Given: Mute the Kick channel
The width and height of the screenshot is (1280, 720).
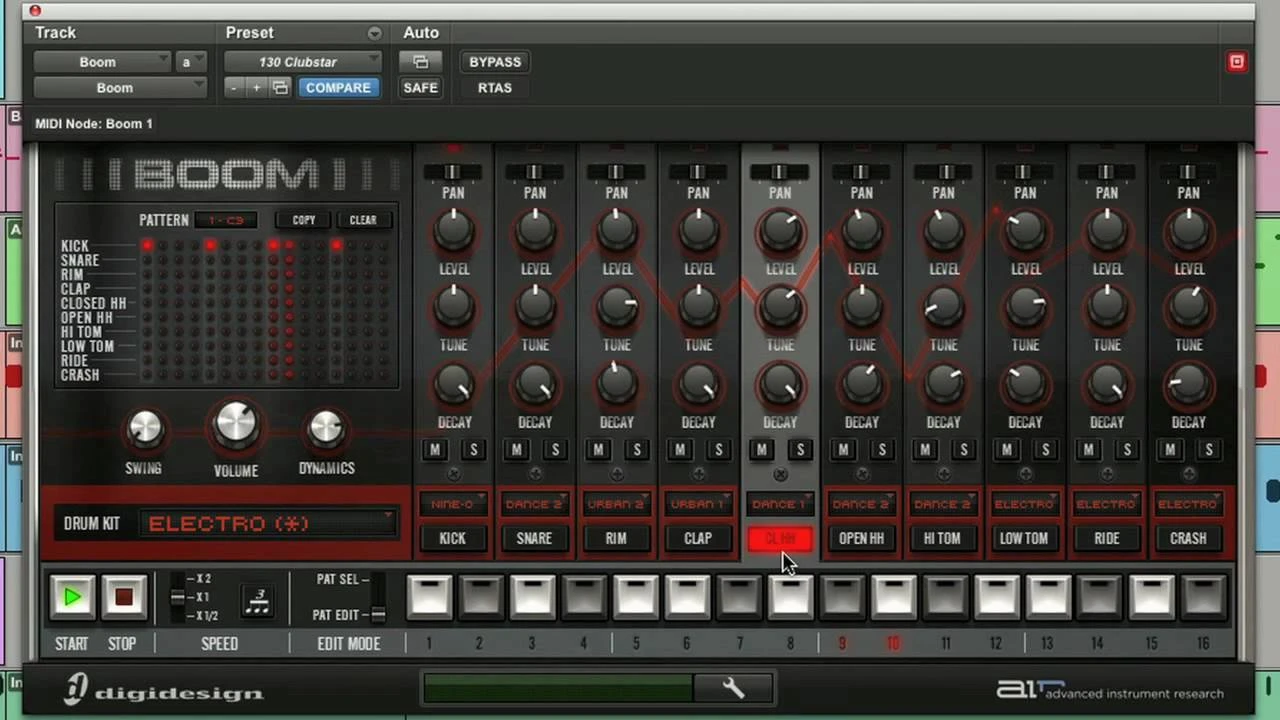Looking at the screenshot, I should point(435,450).
